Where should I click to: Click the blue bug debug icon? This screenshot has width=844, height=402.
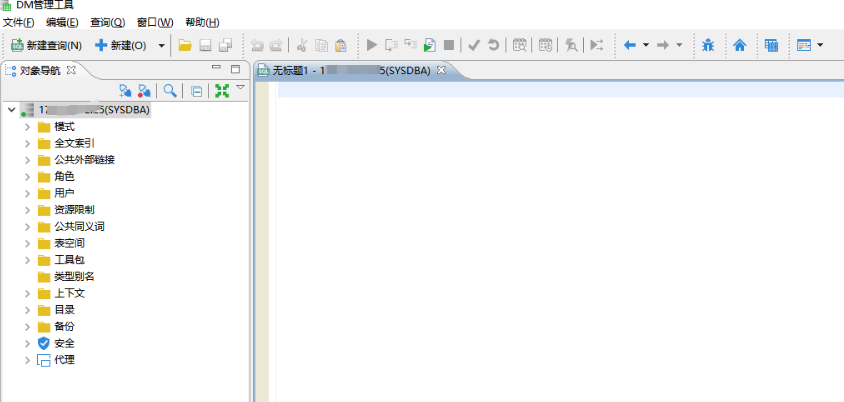(708, 45)
